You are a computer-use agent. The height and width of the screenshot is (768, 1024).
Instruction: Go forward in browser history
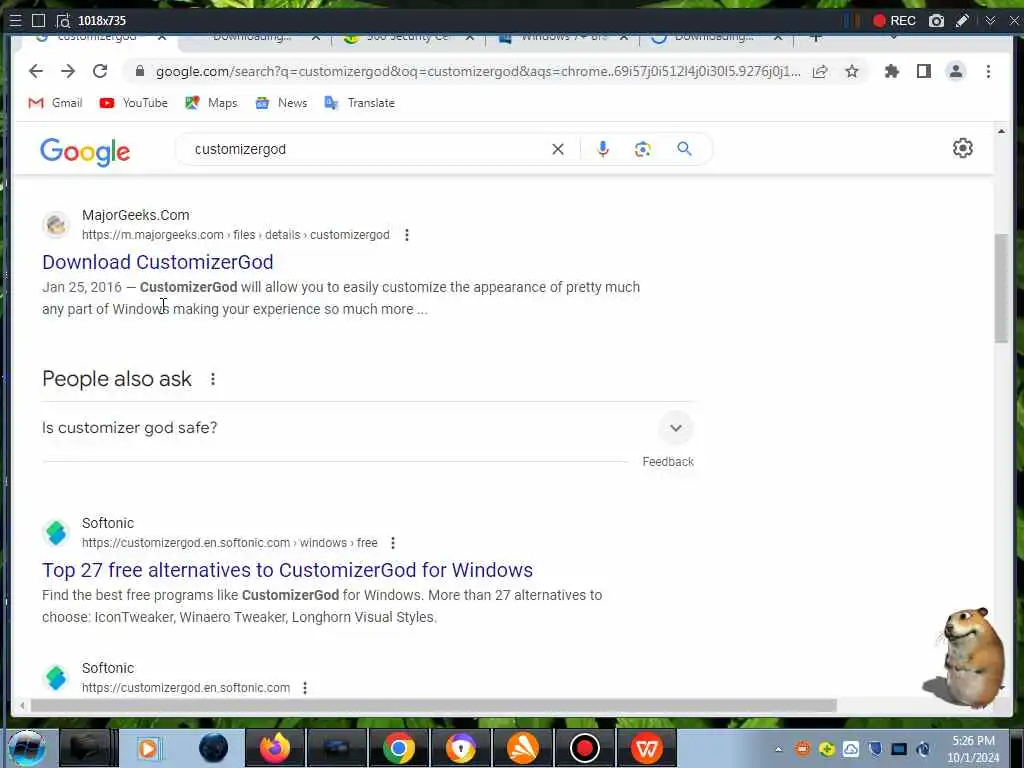68,71
